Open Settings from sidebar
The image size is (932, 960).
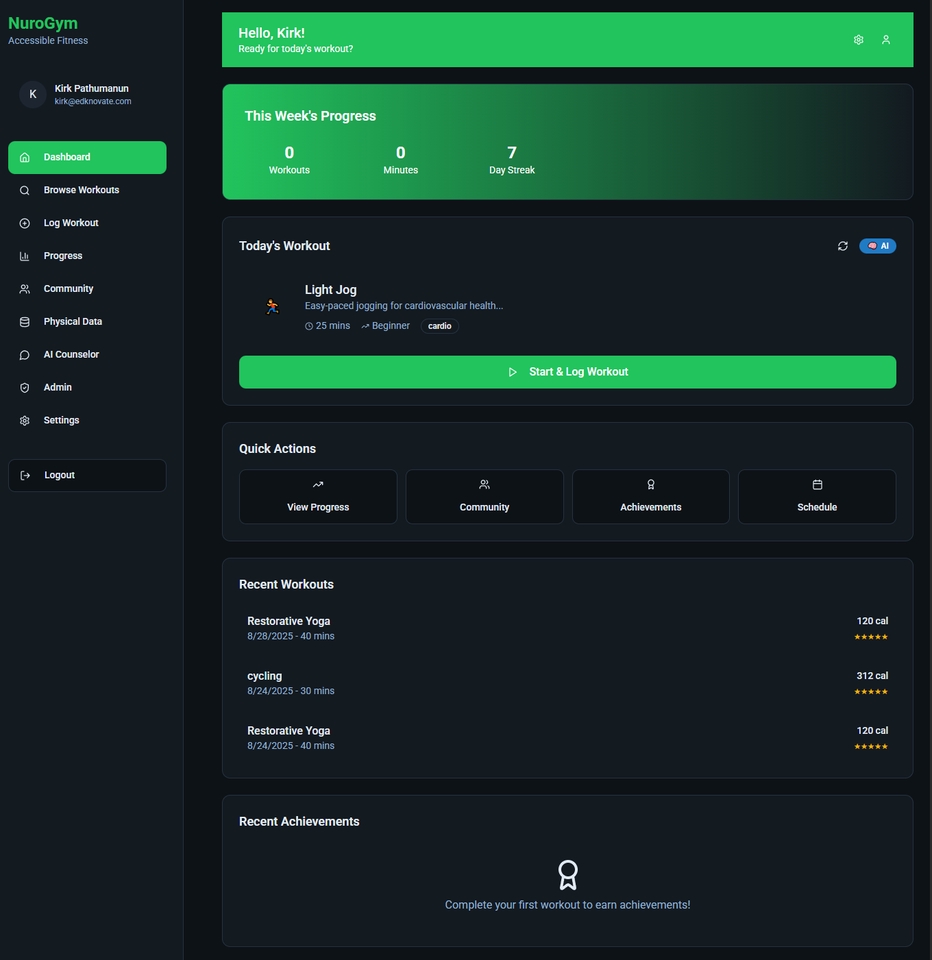(x=87, y=421)
